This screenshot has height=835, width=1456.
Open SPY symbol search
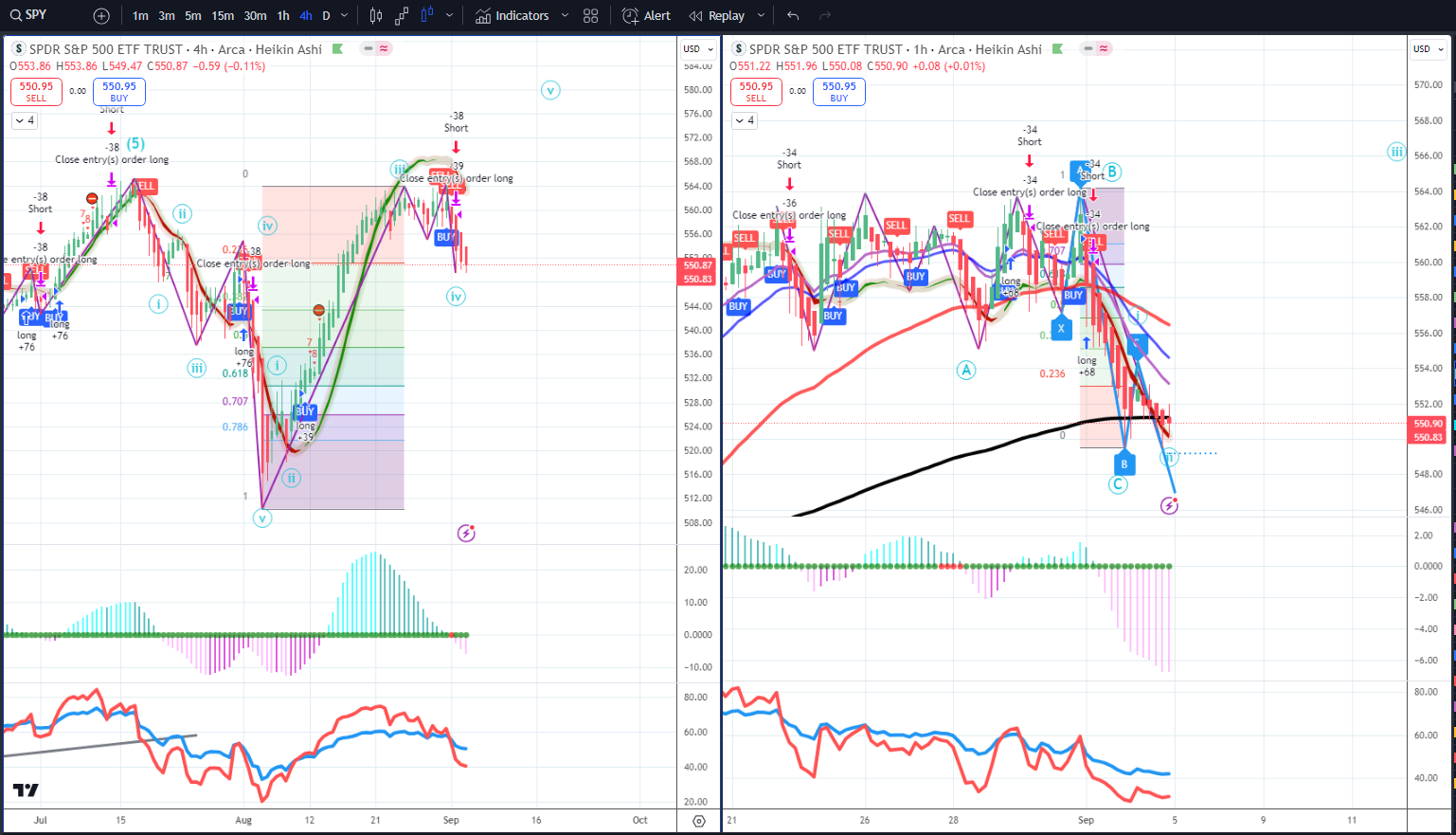[28, 15]
